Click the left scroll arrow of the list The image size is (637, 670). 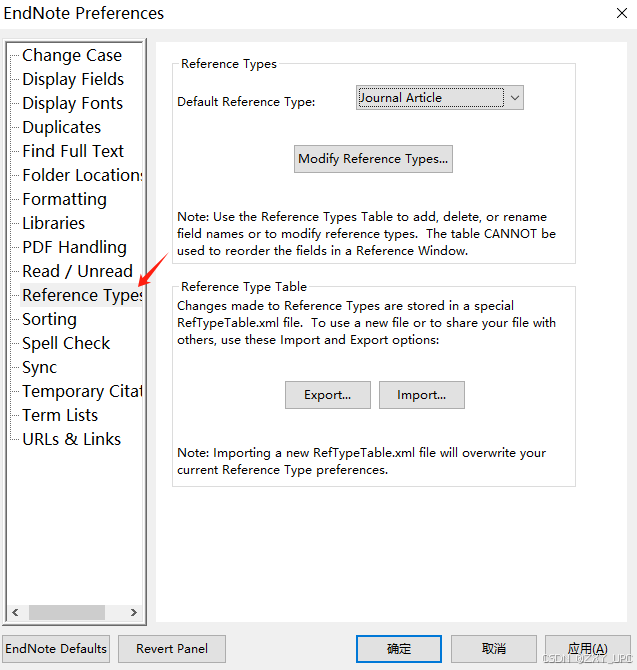(x=15, y=612)
